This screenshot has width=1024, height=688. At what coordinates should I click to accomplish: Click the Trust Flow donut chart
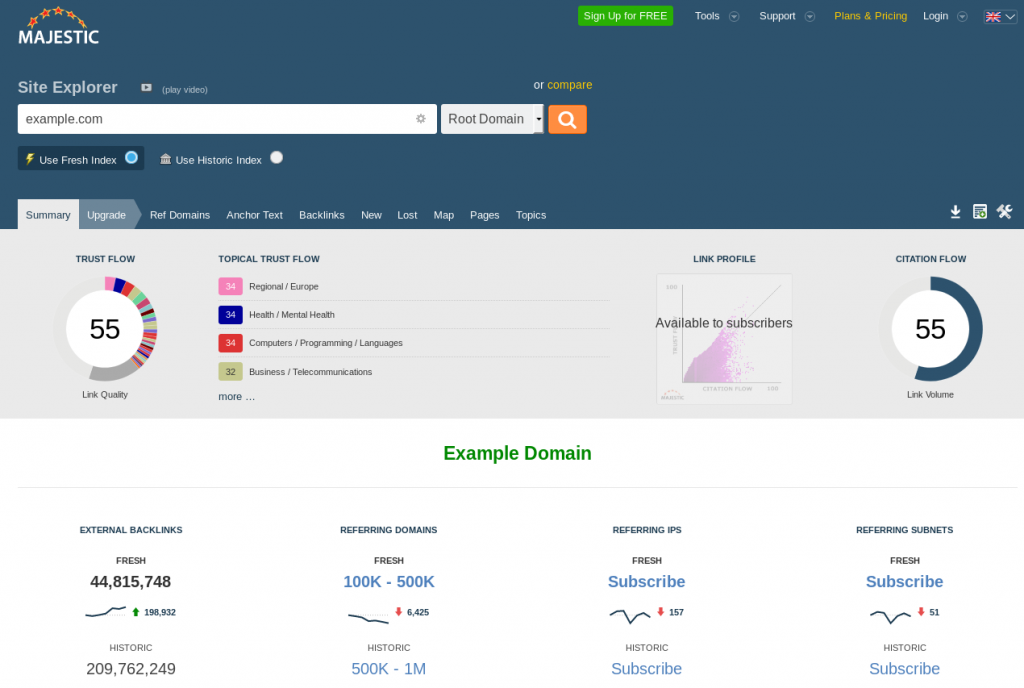105,329
